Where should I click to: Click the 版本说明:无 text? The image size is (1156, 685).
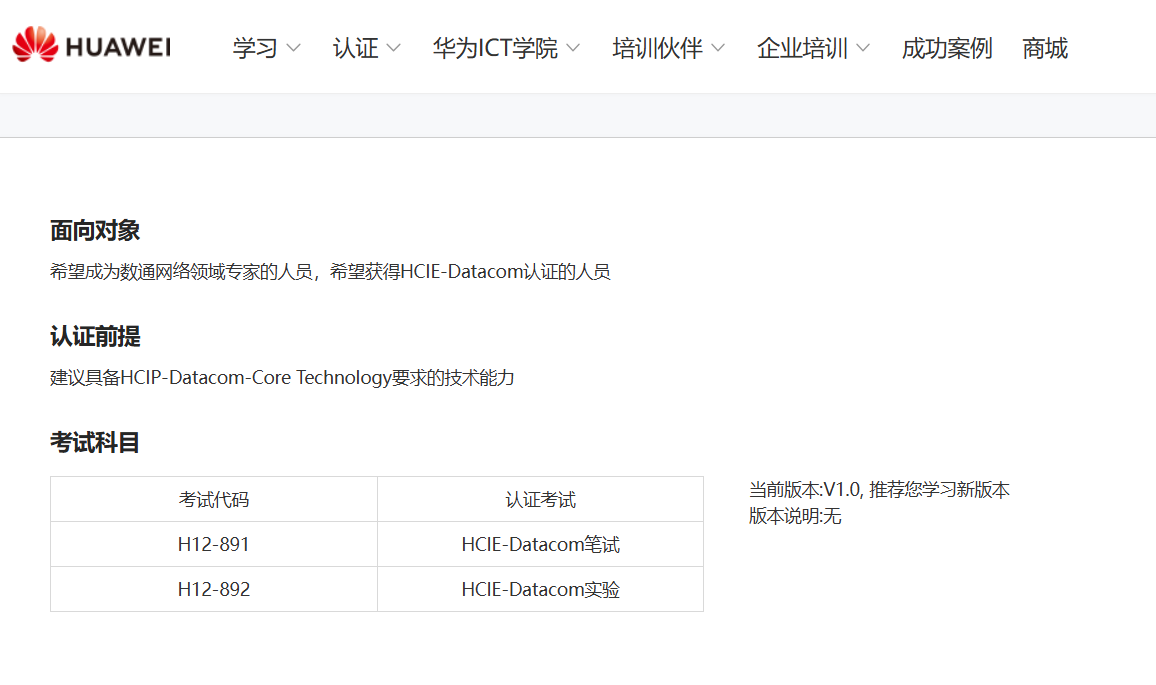click(795, 516)
